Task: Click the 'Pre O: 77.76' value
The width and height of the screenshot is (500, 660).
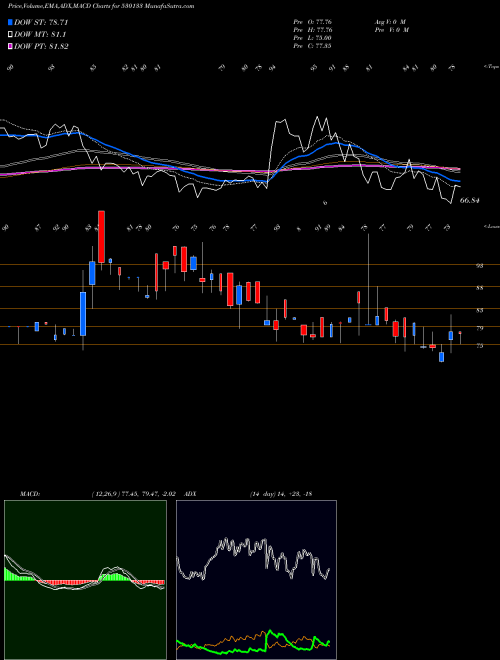Action: 314,22
